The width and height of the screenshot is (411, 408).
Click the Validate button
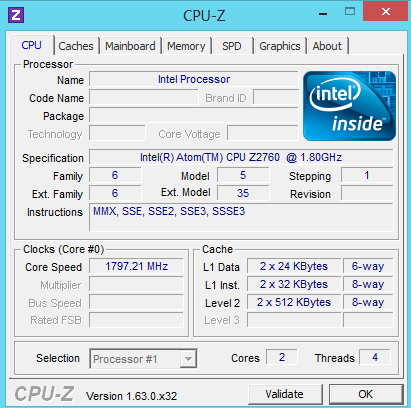coord(285,394)
